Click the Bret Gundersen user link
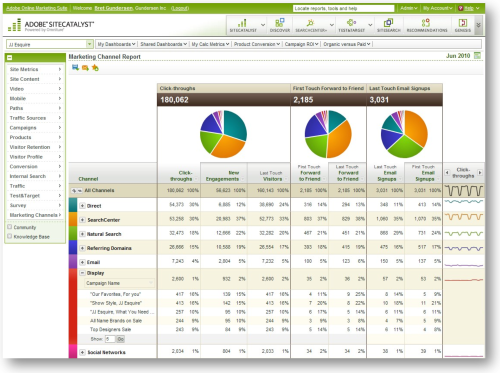 (114, 8)
